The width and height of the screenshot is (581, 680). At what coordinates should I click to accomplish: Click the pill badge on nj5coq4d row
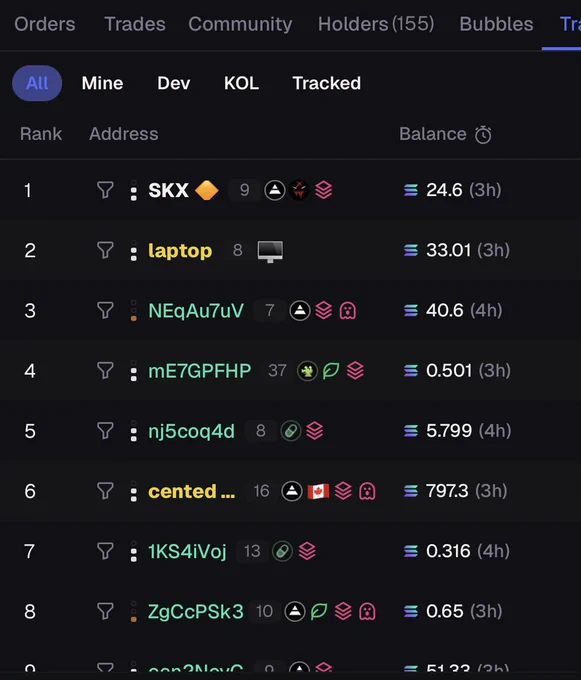(291, 431)
